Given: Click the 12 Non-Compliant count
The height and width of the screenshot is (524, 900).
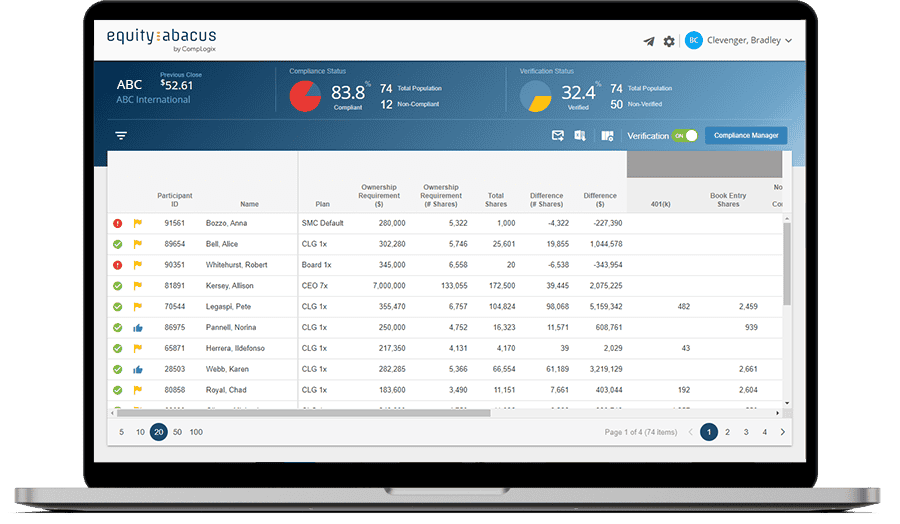Looking at the screenshot, I should pyautogui.click(x=386, y=104).
